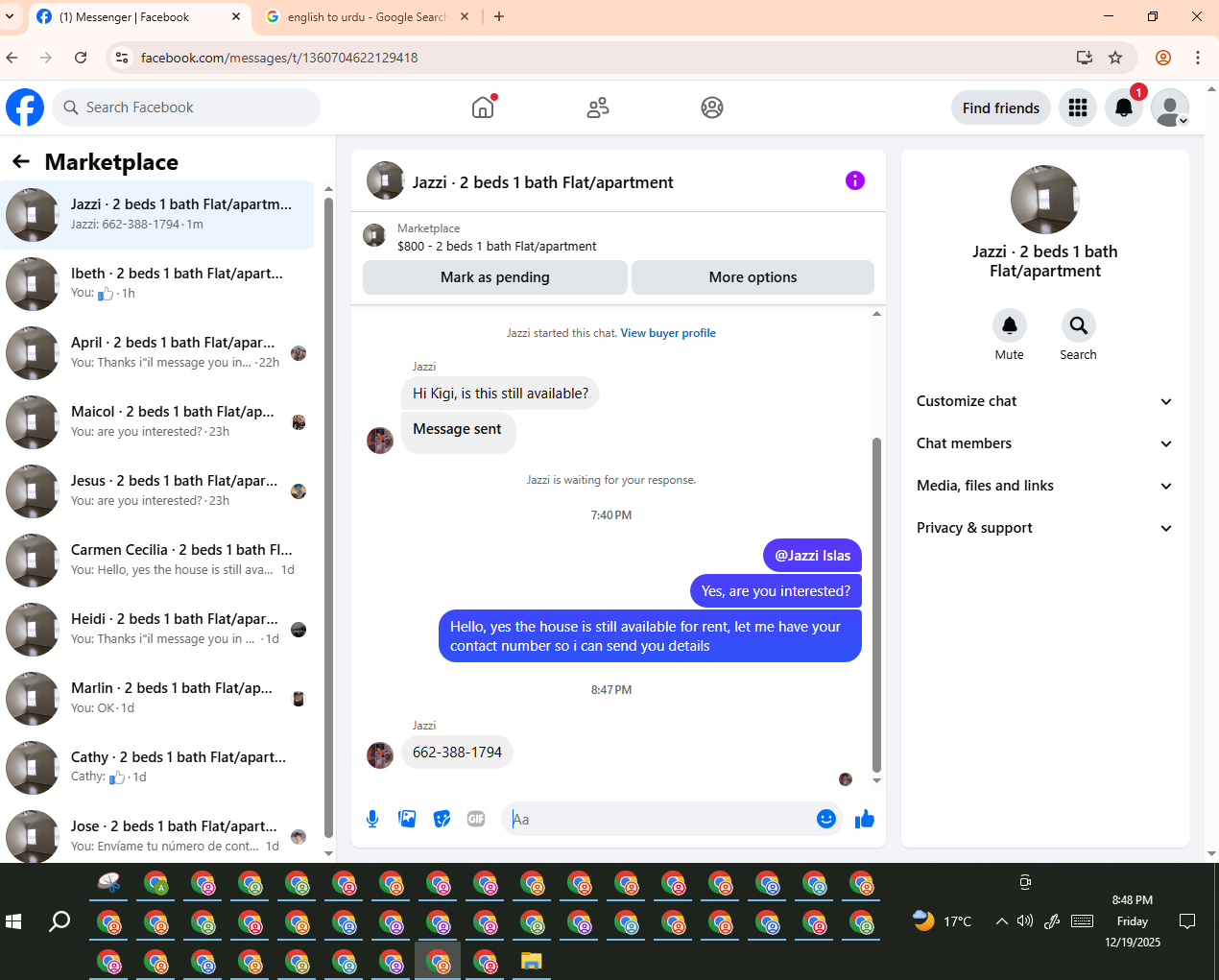Image resolution: width=1219 pixels, height=980 pixels.
Task: Reload the Facebook page
Action: coord(81,58)
